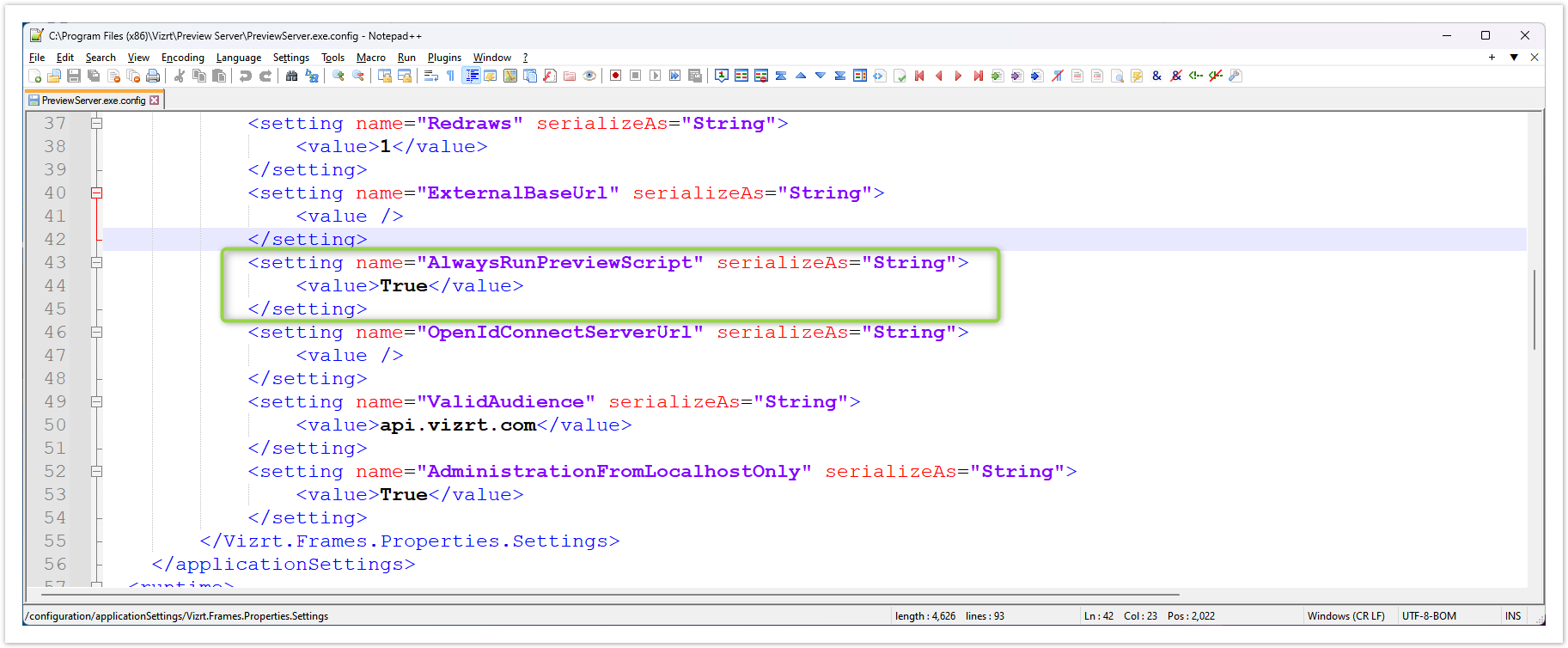Open the Document Map panel icon
This screenshot has width=1568, height=648.
click(x=510, y=76)
